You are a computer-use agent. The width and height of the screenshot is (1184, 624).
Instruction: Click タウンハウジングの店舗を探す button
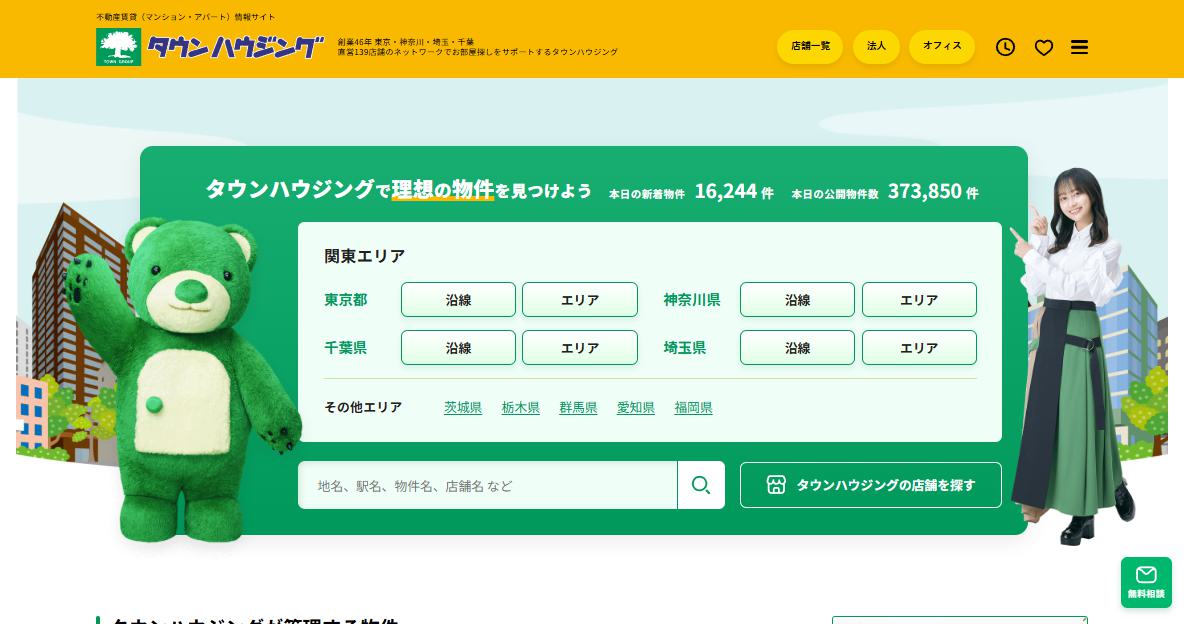coord(871,485)
